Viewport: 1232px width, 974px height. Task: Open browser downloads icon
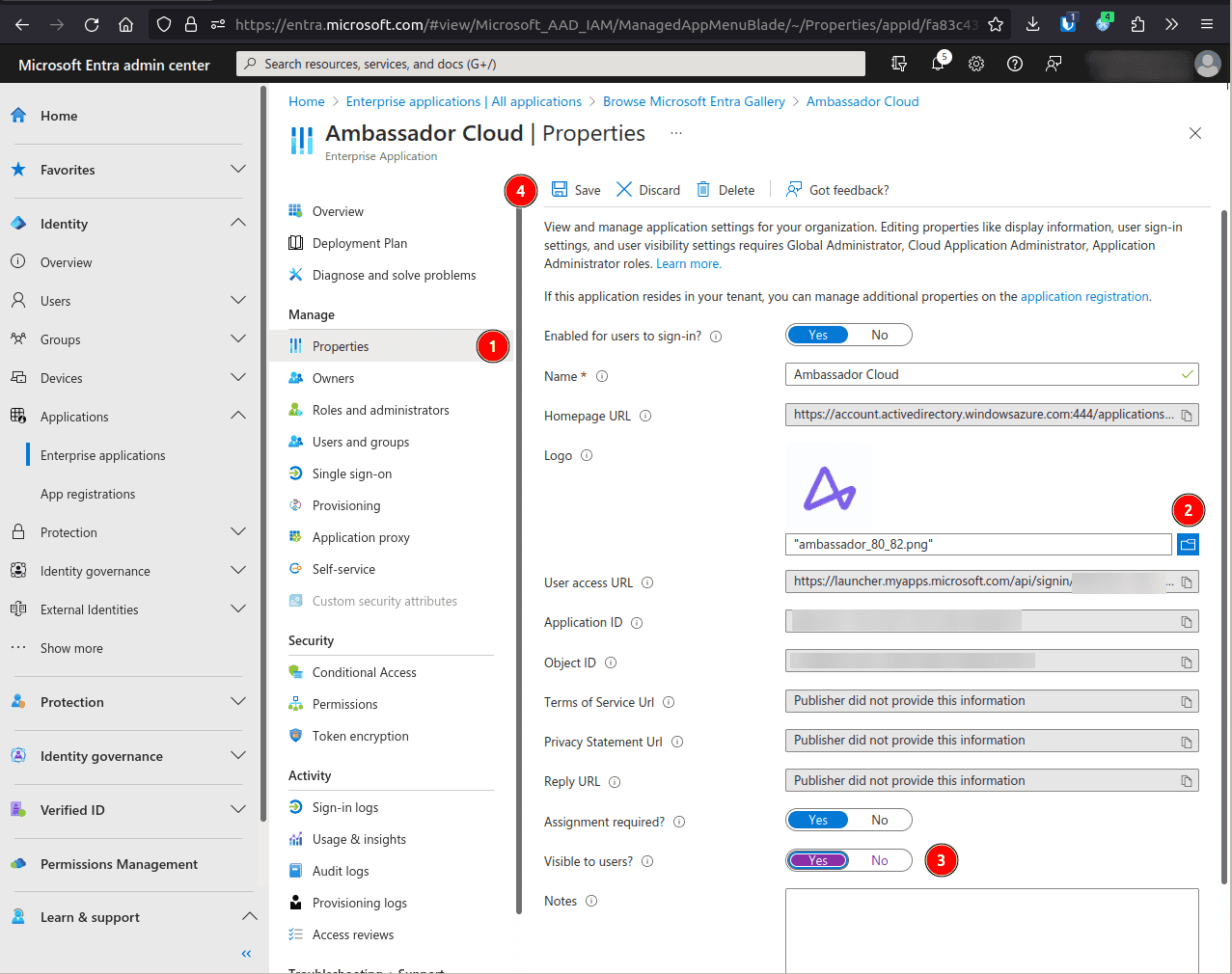(x=1032, y=24)
